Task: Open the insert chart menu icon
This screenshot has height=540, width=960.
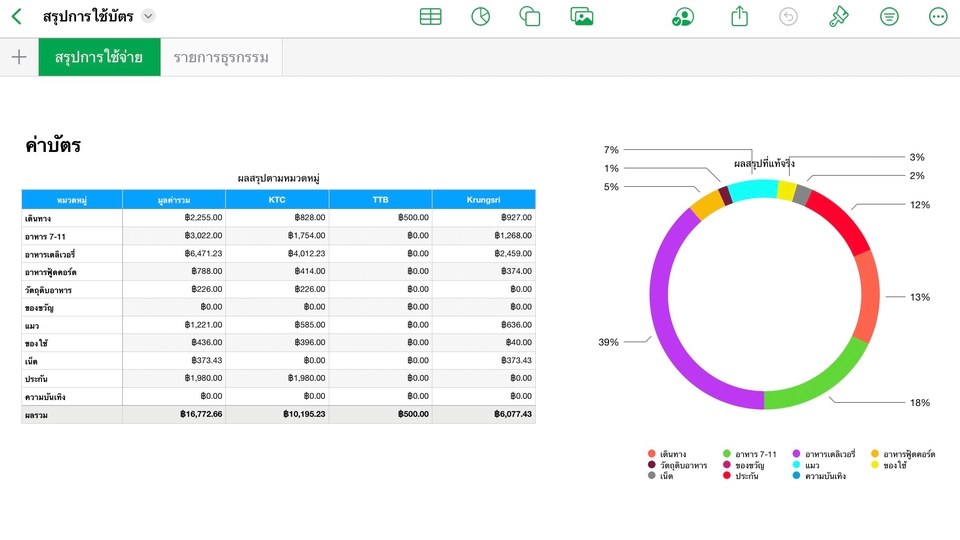Action: tap(480, 17)
